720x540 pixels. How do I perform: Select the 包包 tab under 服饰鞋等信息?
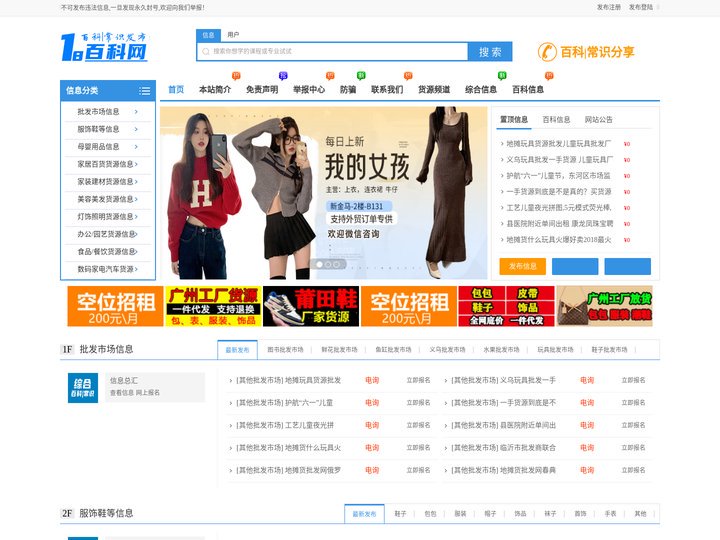point(430,514)
